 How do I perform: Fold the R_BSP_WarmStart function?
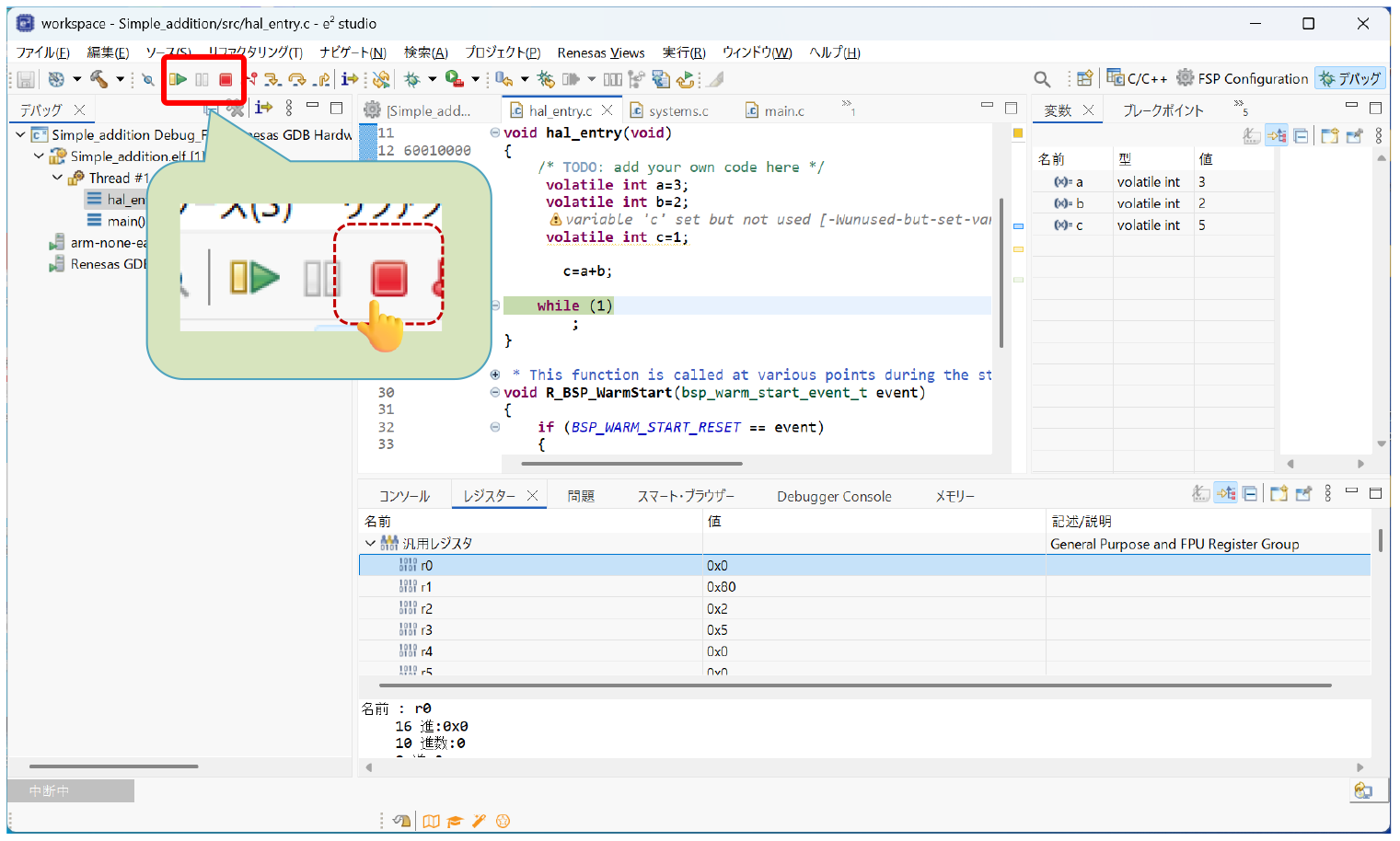click(x=495, y=392)
